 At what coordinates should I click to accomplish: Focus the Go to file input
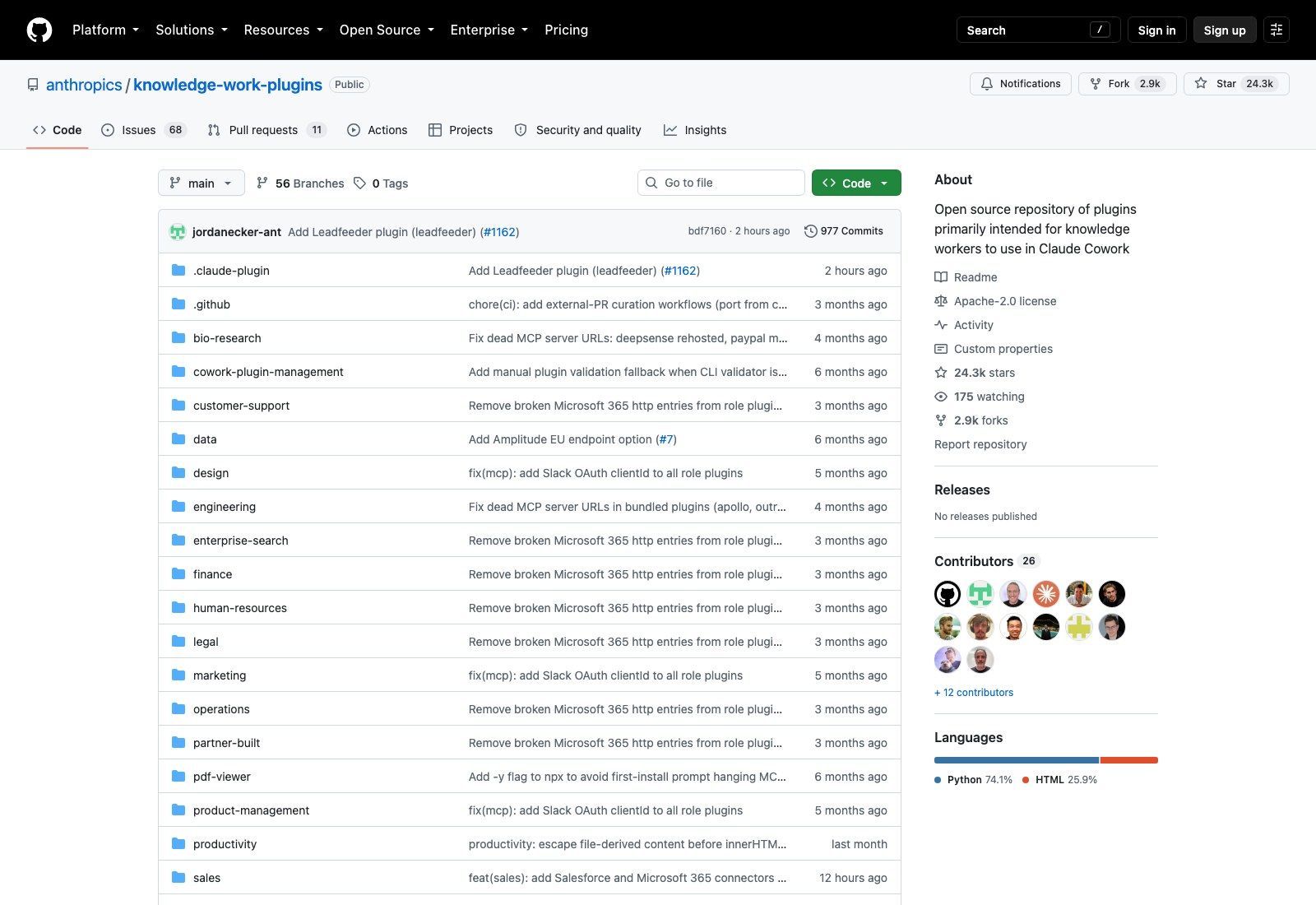coord(721,183)
